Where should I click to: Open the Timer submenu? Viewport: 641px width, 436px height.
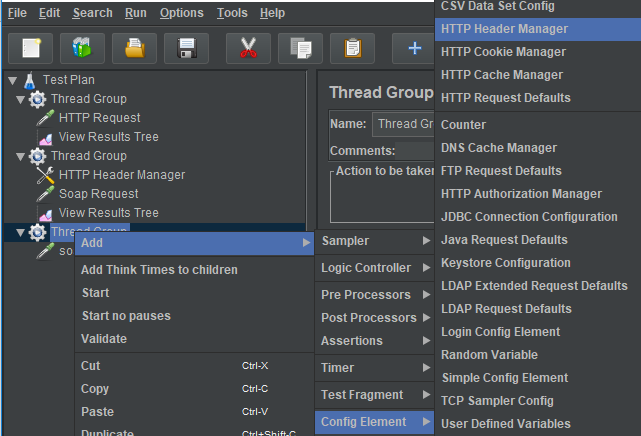374,368
